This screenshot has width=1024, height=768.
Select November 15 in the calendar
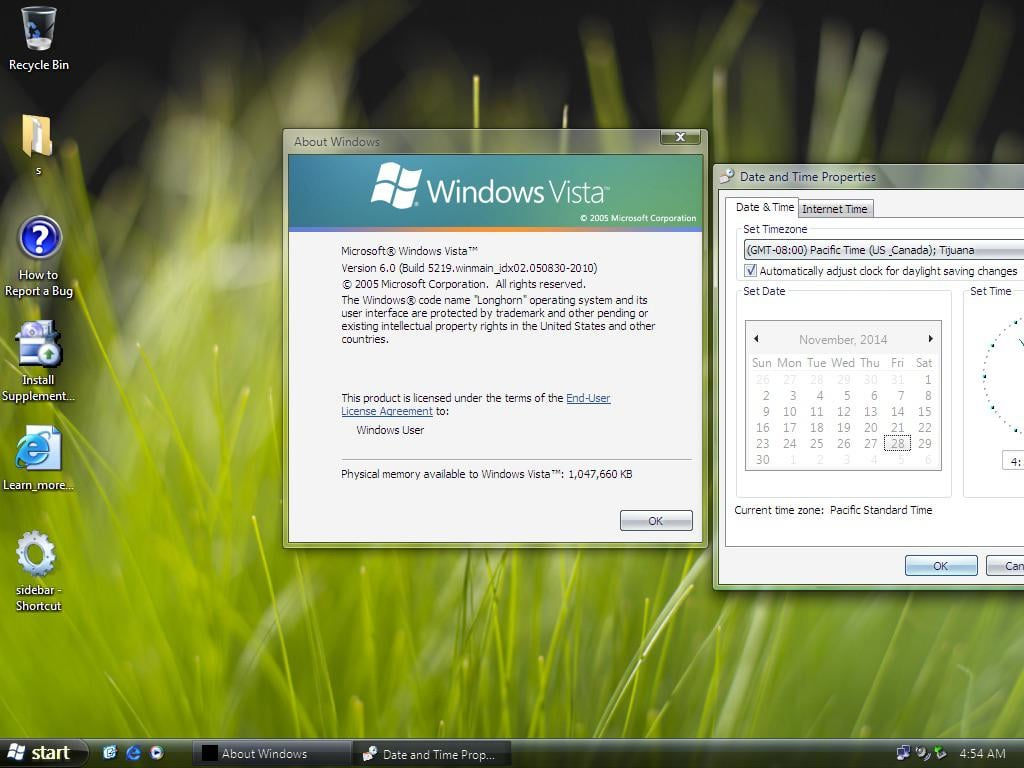924,411
